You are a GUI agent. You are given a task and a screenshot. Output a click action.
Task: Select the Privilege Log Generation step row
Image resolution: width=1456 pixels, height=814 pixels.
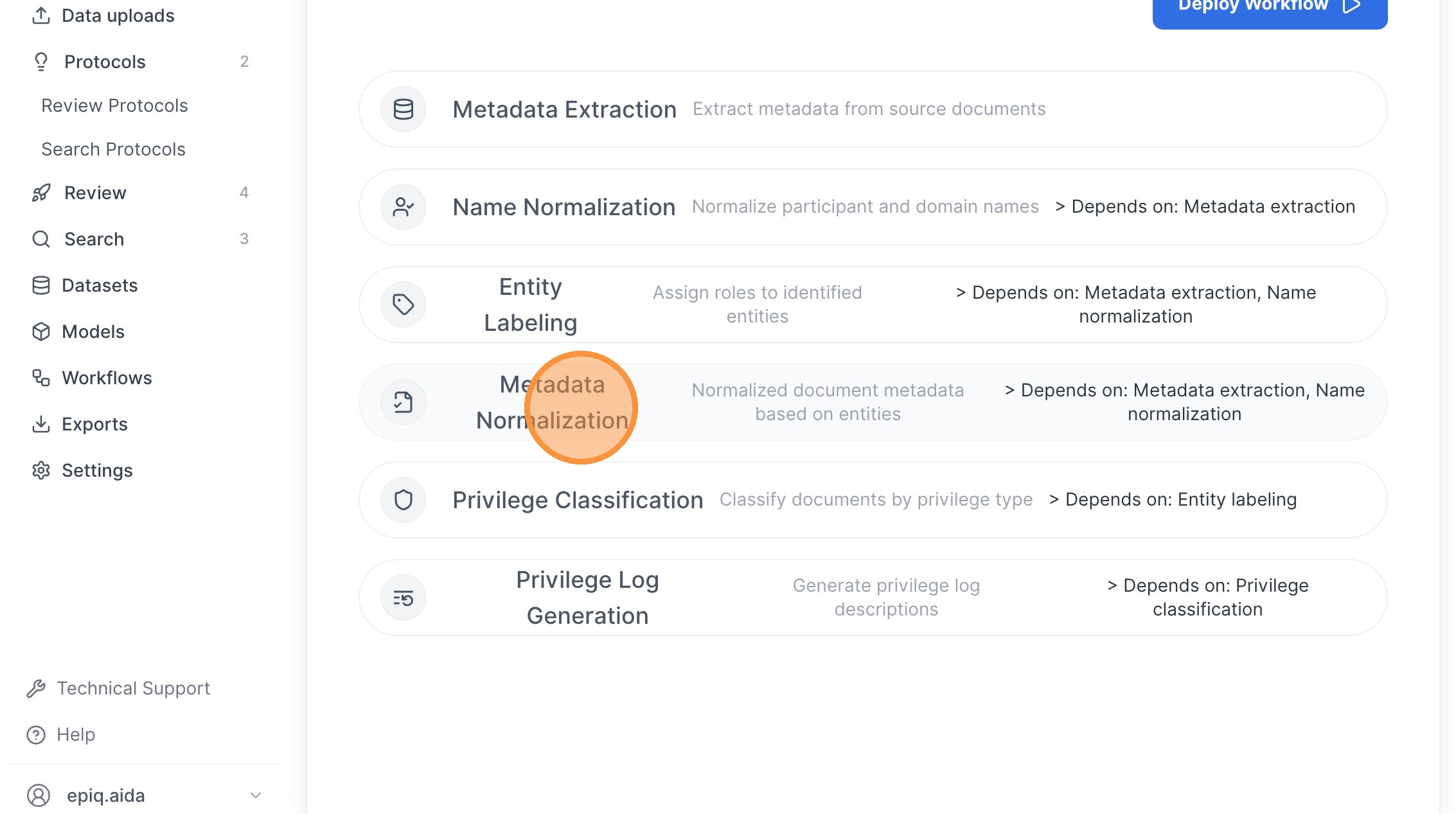pyautogui.click(x=873, y=597)
